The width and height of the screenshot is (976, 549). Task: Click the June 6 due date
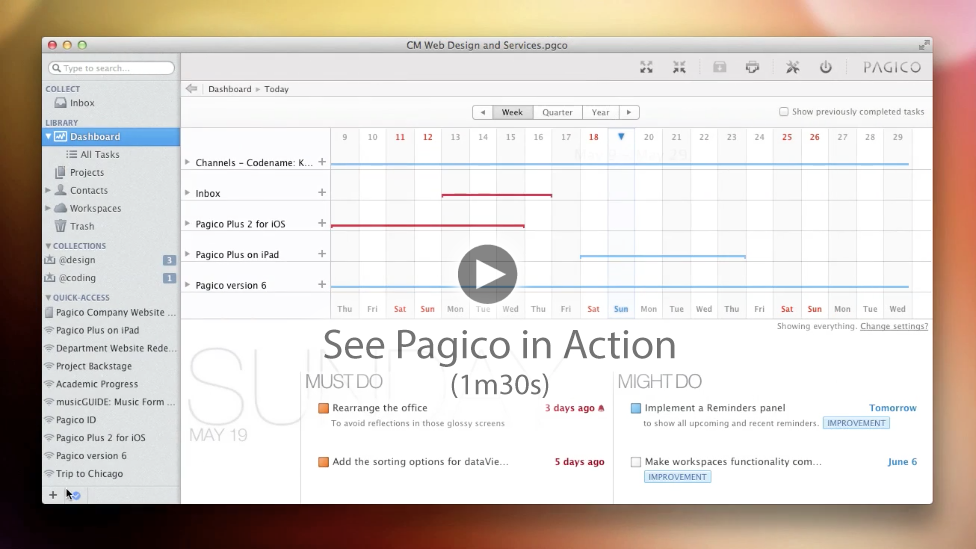(902, 462)
